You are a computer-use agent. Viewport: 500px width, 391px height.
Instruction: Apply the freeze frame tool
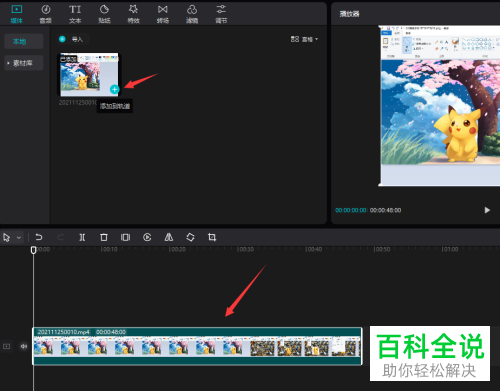point(125,237)
